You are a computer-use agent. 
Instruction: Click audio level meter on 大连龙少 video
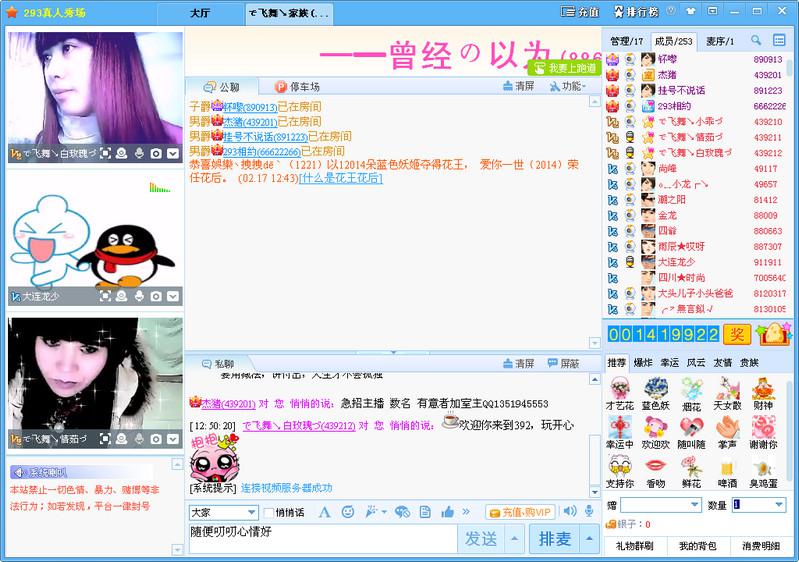[159, 188]
